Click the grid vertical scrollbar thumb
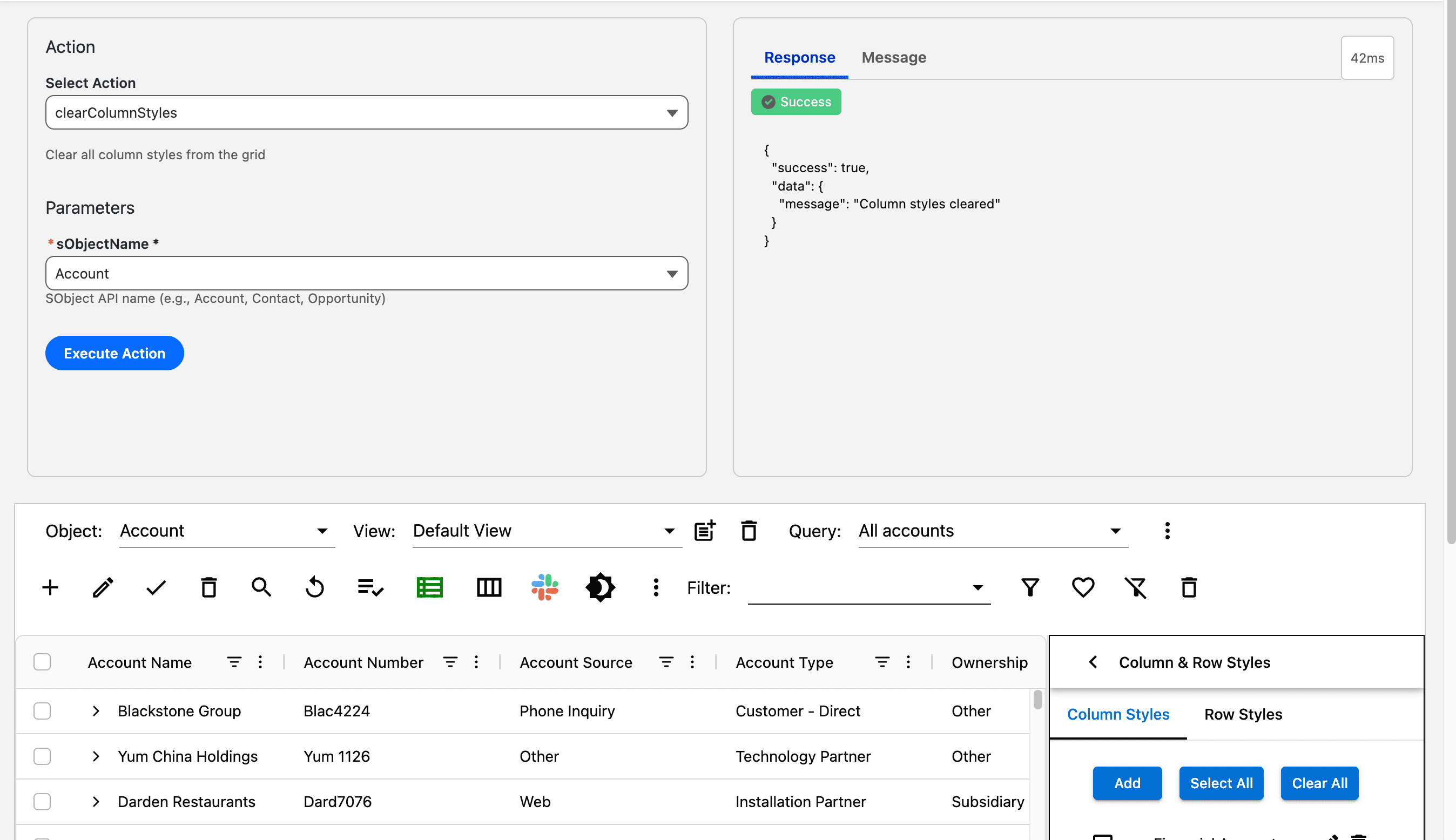The height and width of the screenshot is (840, 1456). pos(1037,700)
